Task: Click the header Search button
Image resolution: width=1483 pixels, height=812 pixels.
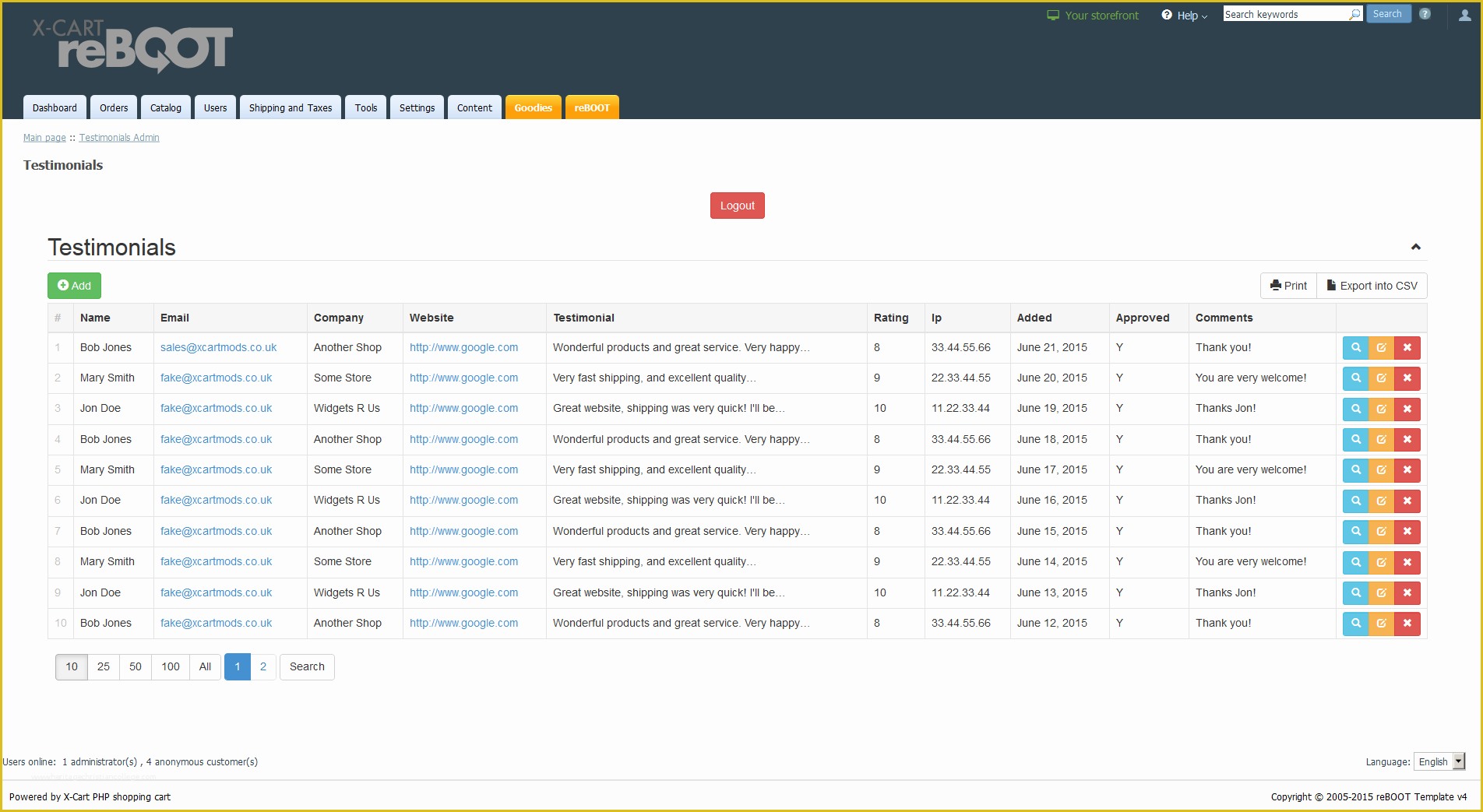Action: tap(1388, 14)
